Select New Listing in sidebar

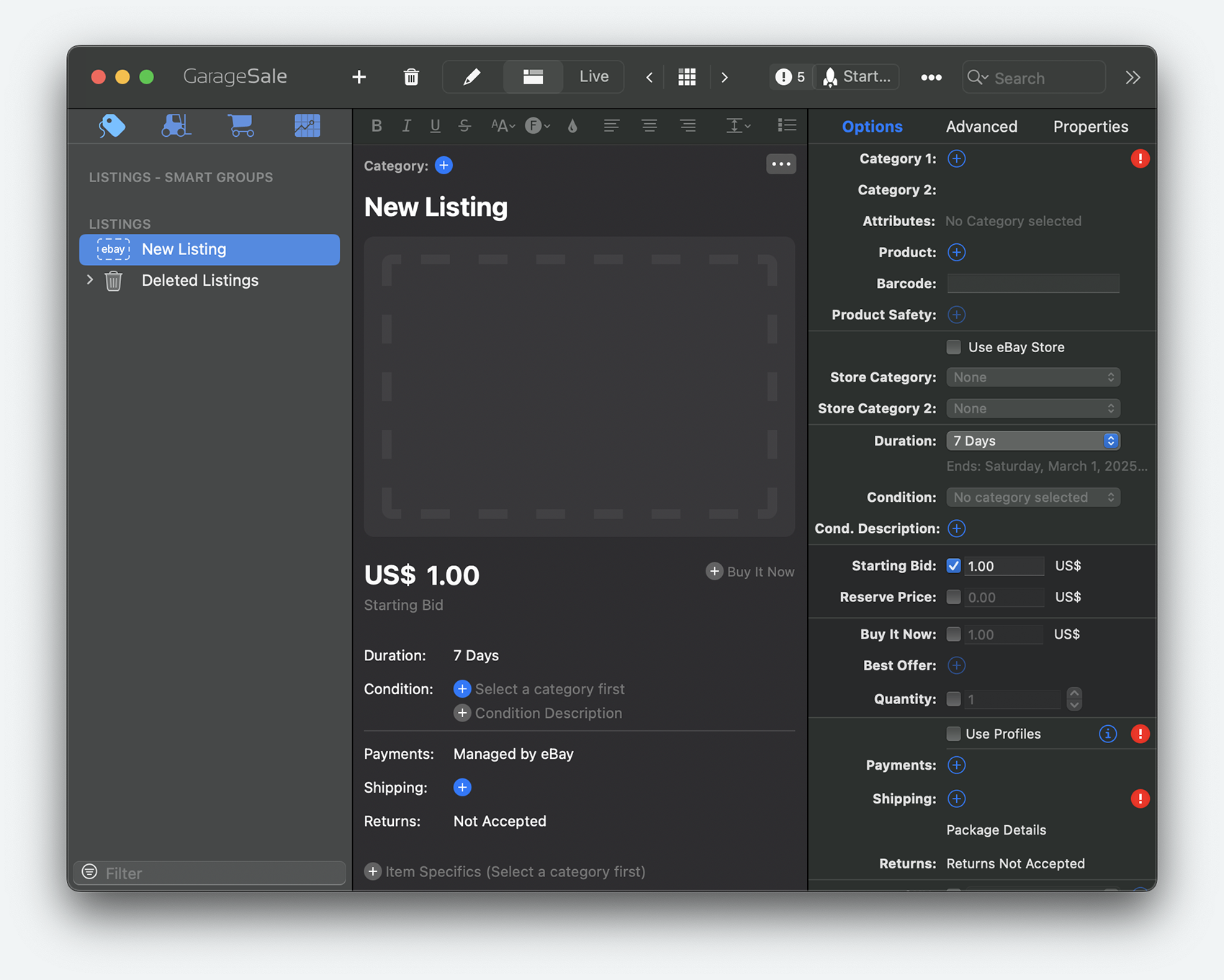click(x=210, y=249)
